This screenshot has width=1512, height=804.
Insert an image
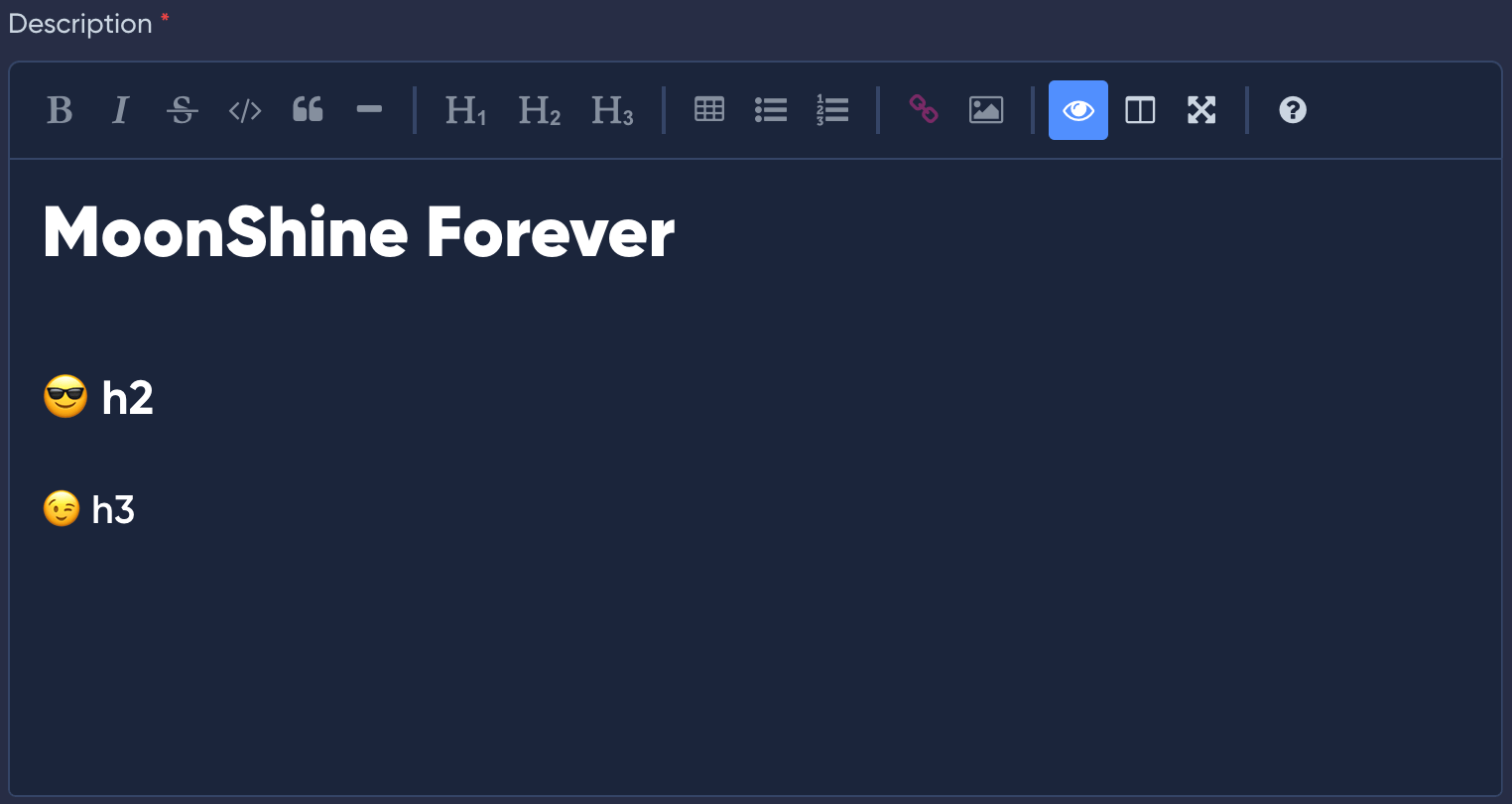pos(986,110)
